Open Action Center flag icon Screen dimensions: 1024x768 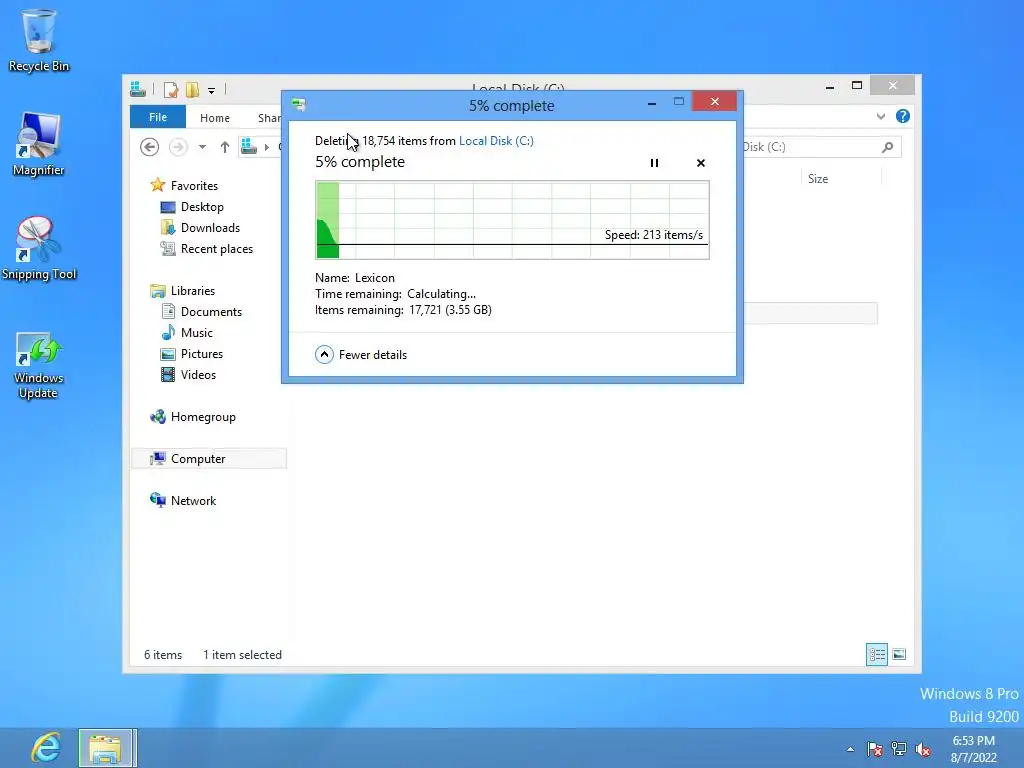[875, 749]
